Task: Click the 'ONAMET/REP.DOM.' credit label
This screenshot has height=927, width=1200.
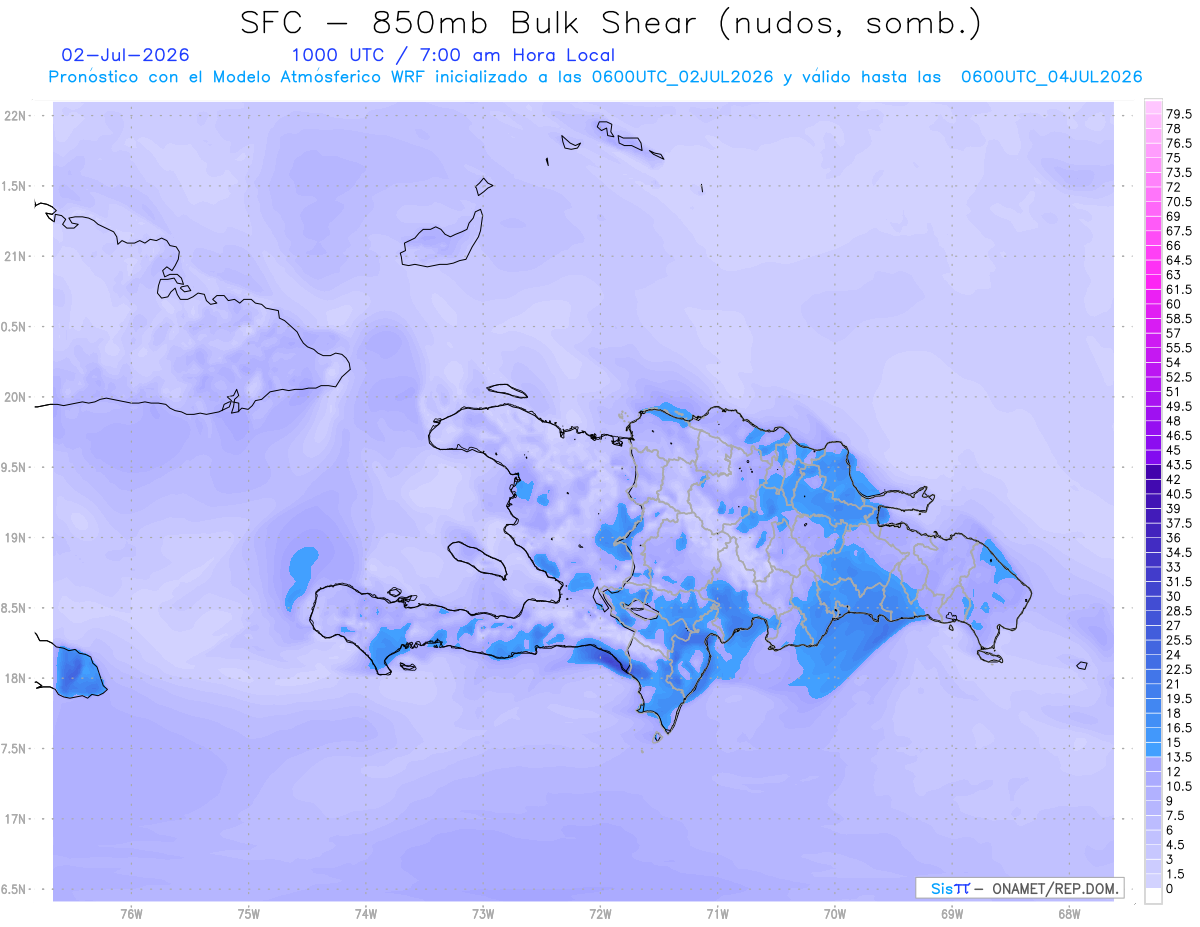Action: (1054, 888)
